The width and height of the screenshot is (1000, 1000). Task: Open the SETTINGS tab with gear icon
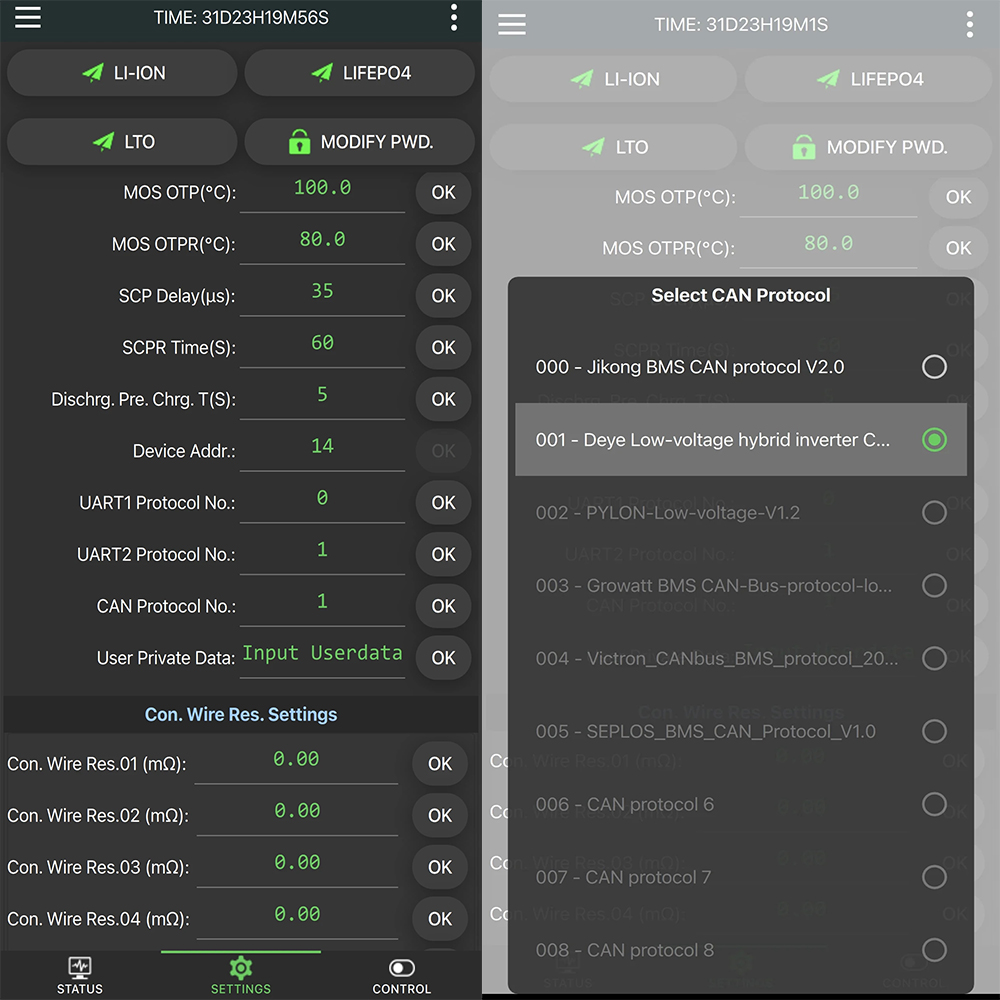(241, 975)
